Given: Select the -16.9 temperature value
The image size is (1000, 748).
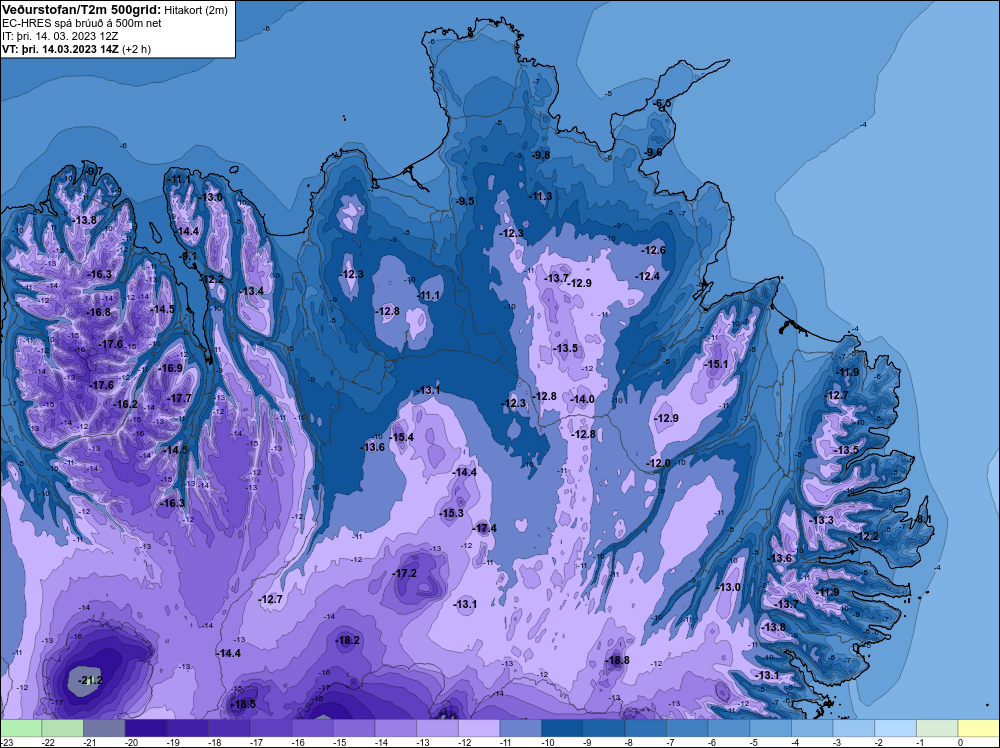Looking at the screenshot, I should pyautogui.click(x=171, y=368).
